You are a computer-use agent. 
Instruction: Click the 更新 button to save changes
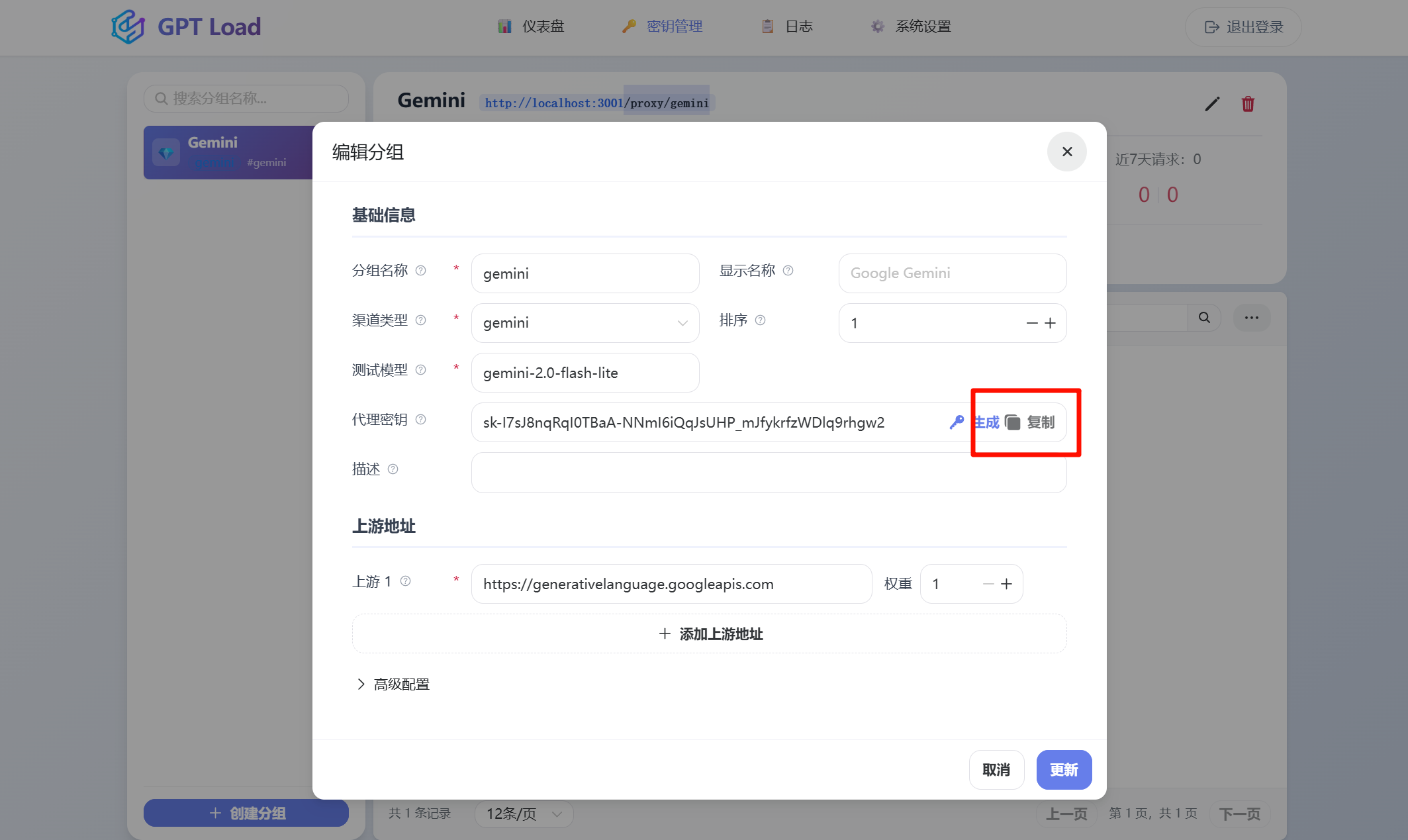coord(1064,769)
